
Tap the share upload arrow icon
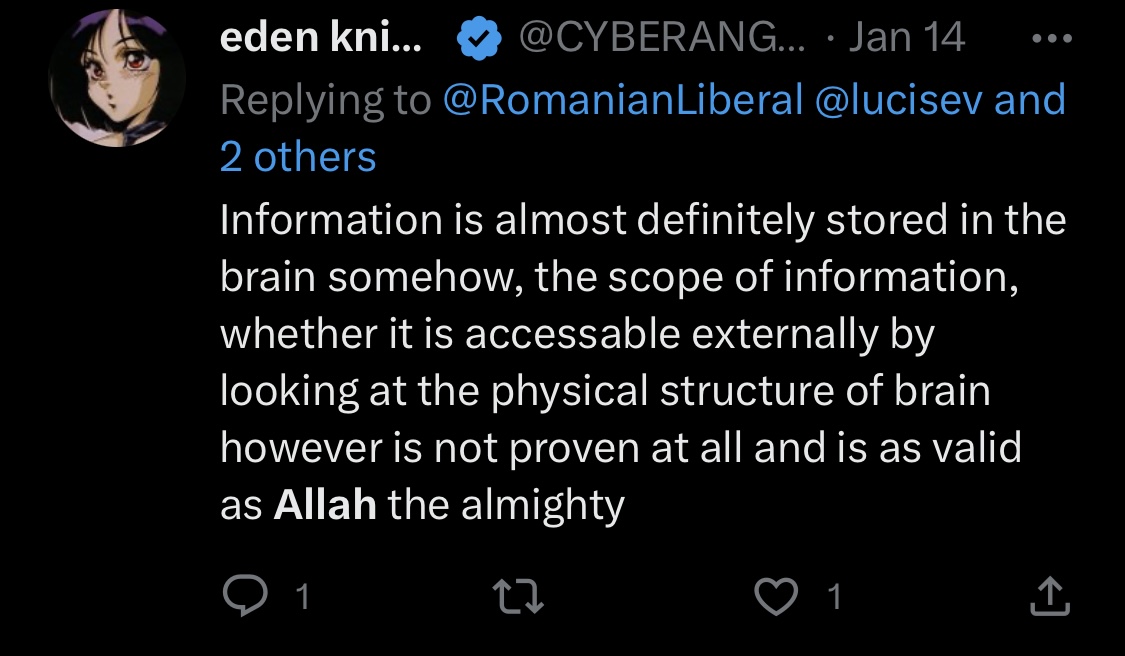(x=1050, y=596)
